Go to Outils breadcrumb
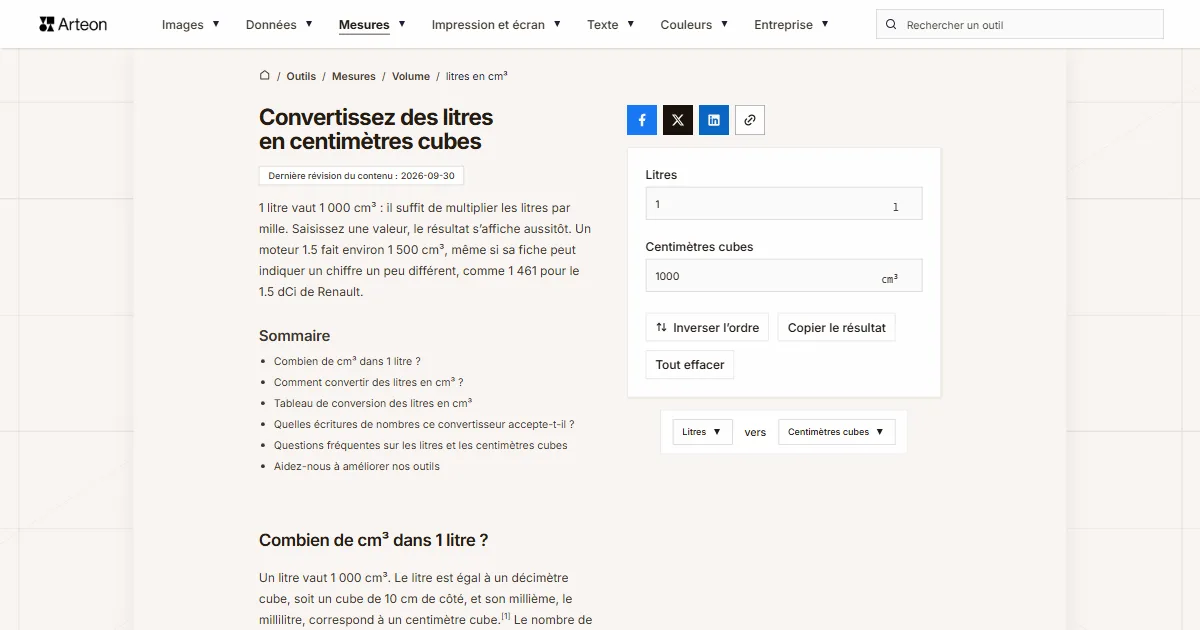Viewport: 1200px width, 630px height. click(x=301, y=76)
